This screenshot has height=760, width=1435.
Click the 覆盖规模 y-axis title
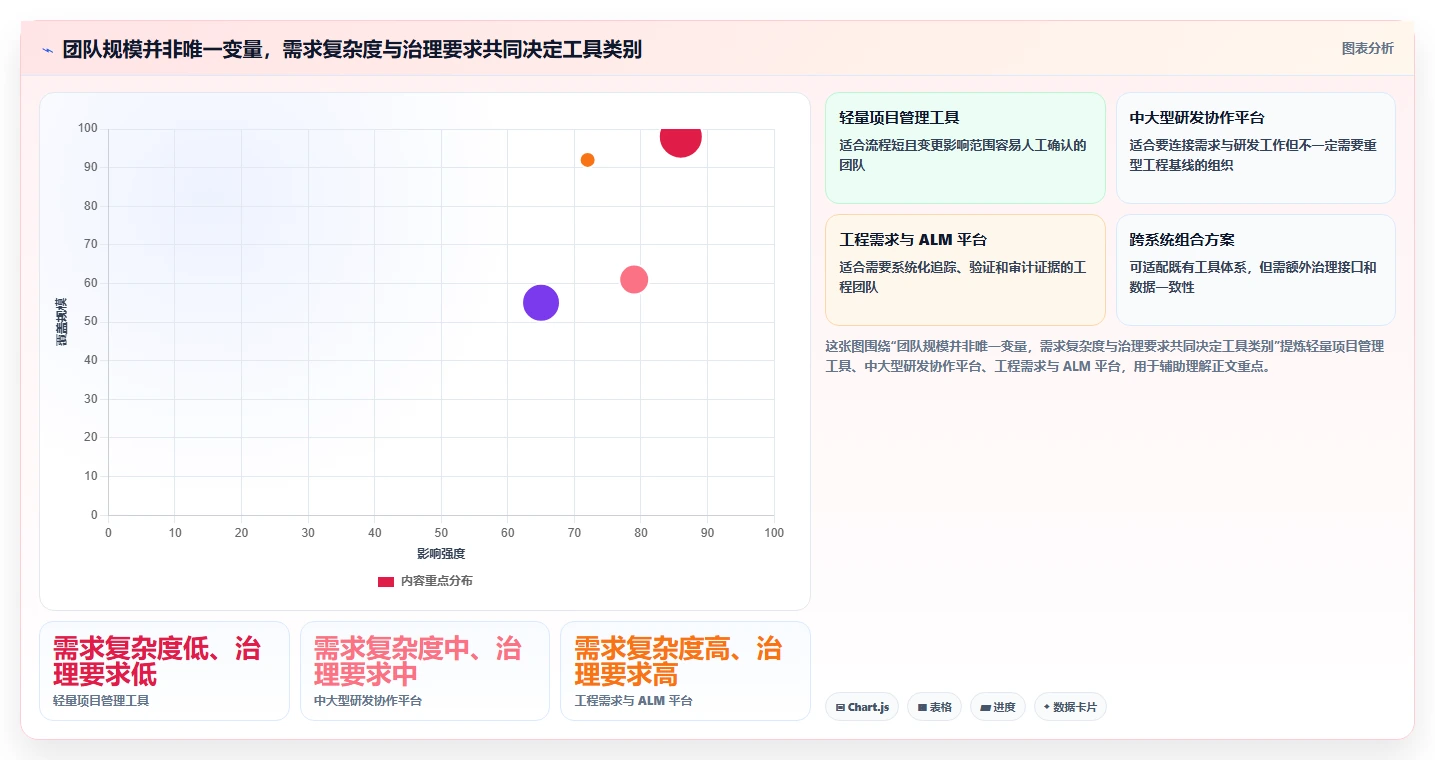[62, 322]
